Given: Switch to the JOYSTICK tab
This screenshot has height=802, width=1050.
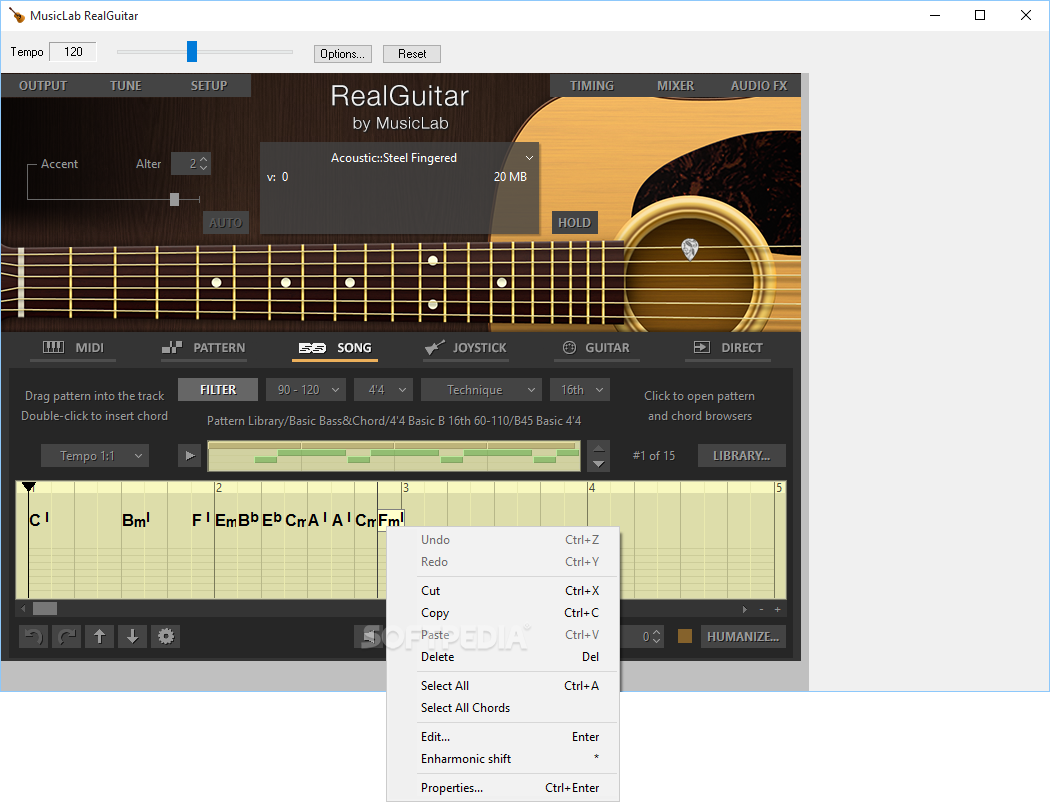Looking at the screenshot, I should (x=465, y=347).
